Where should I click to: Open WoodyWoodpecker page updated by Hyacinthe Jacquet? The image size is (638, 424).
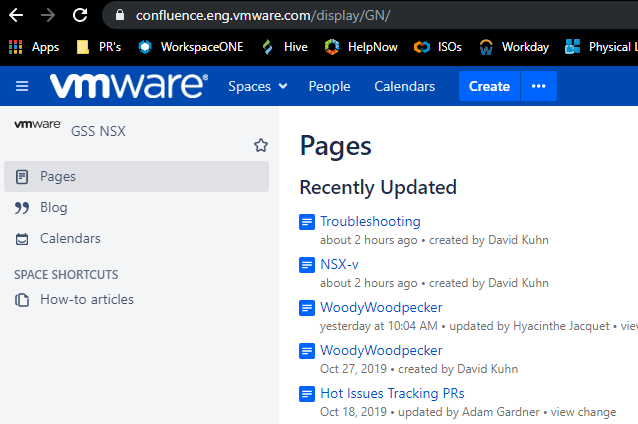[381, 307]
